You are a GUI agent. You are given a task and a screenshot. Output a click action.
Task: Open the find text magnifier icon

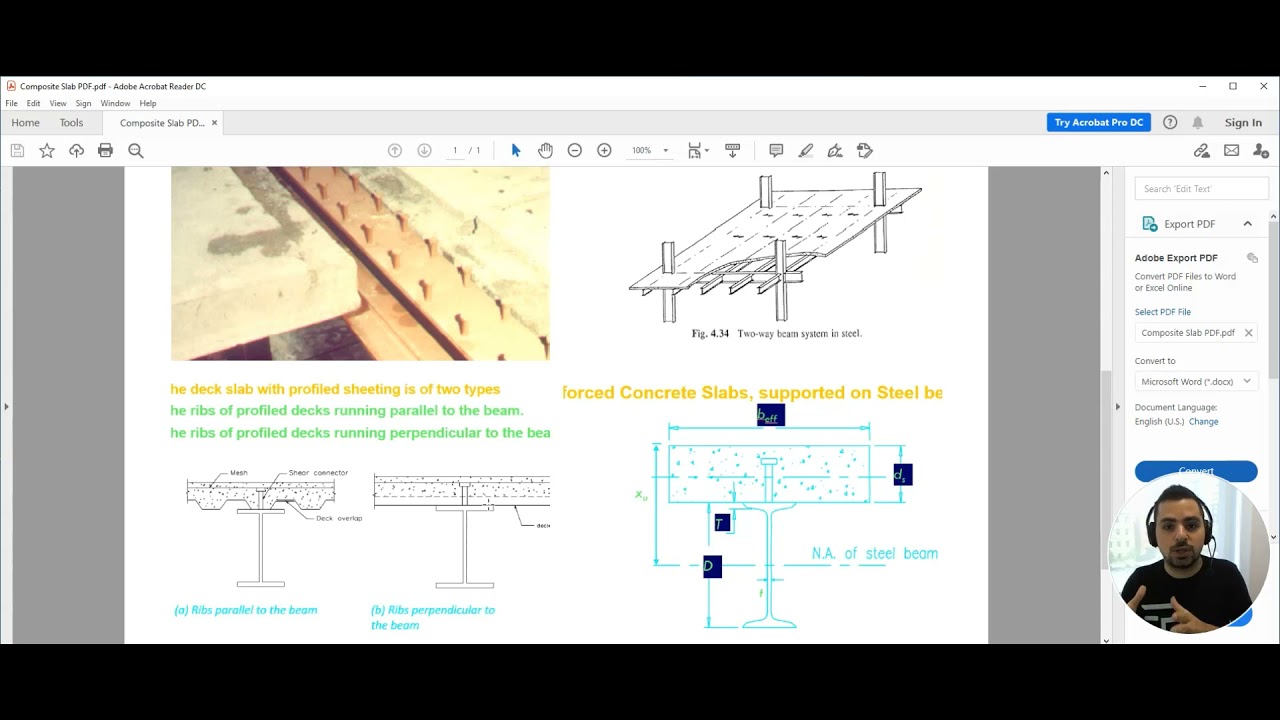pyautogui.click(x=136, y=150)
